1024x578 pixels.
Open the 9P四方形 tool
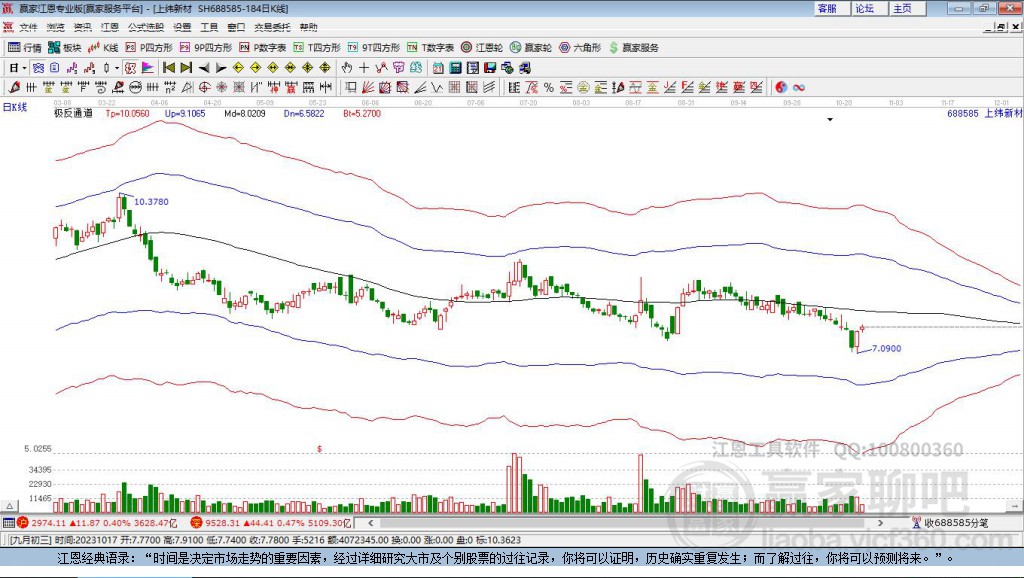pos(206,48)
